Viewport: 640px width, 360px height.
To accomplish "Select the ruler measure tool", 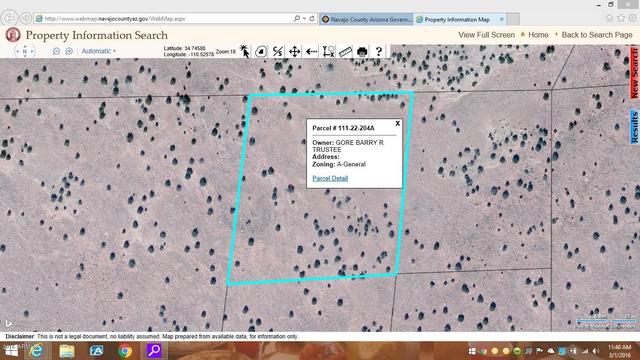I will (x=345, y=51).
